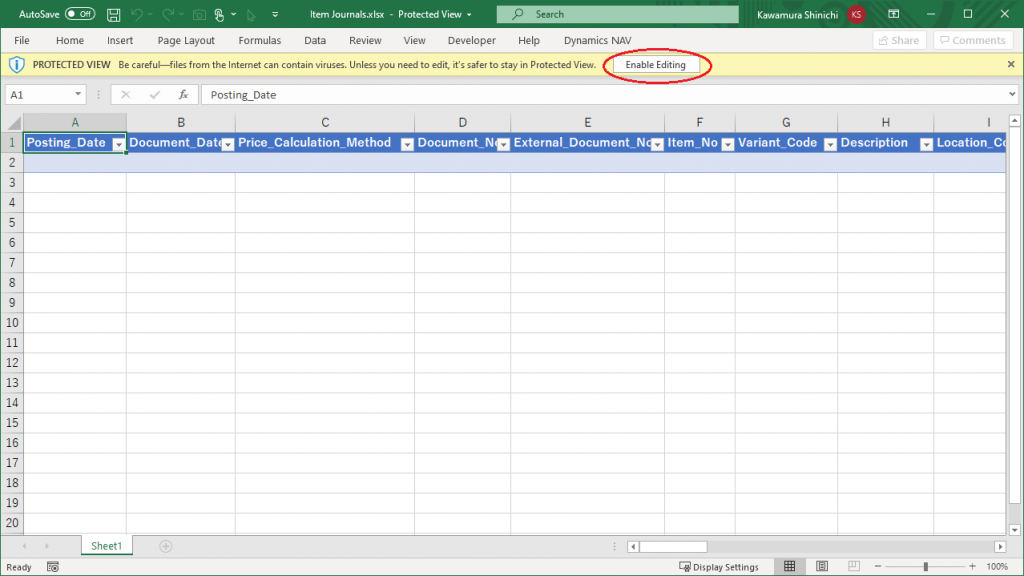Screen dimensions: 1024x576
Task: Switch to Page Break Preview icon
Action: pos(854,566)
